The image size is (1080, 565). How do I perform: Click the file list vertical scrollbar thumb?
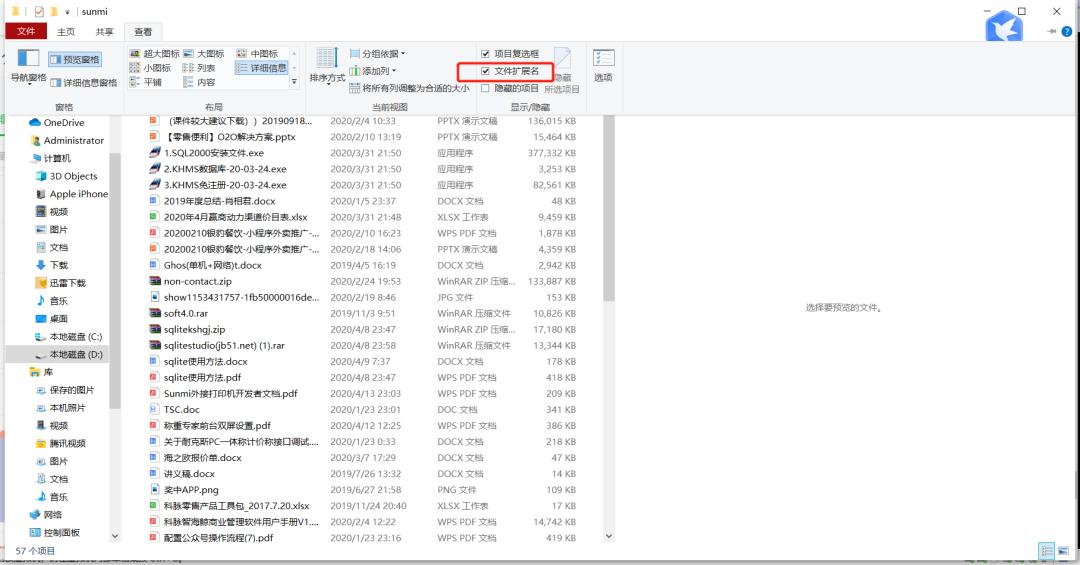pyautogui.click(x=609, y=208)
